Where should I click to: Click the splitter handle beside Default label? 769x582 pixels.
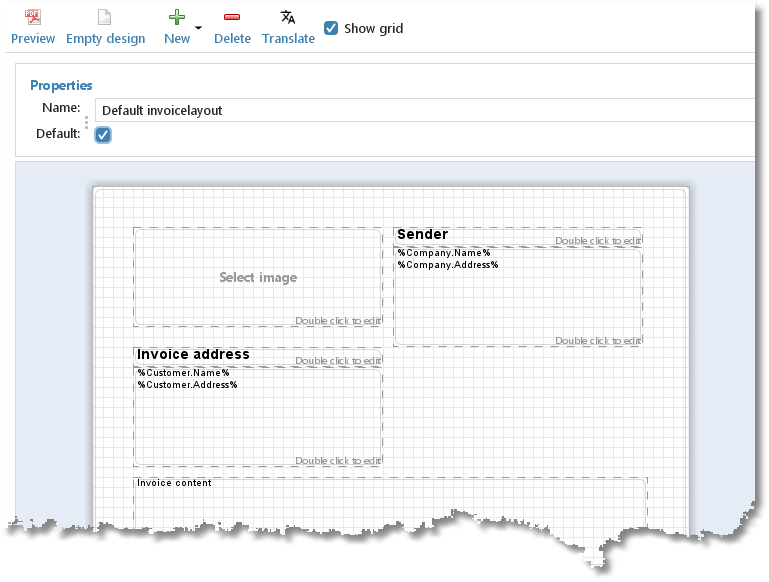(x=86, y=122)
